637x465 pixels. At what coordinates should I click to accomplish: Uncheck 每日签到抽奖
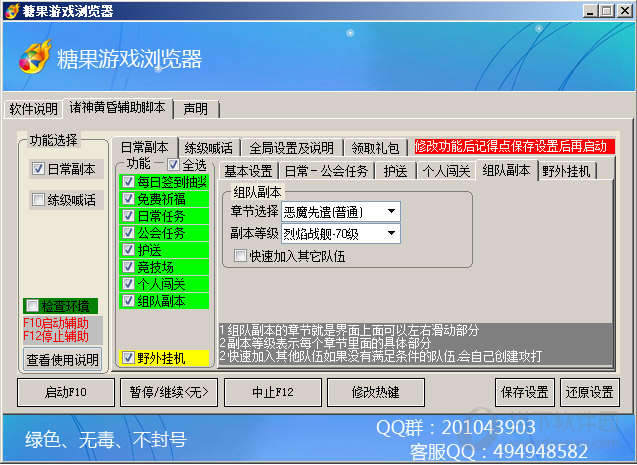pyautogui.click(x=128, y=182)
